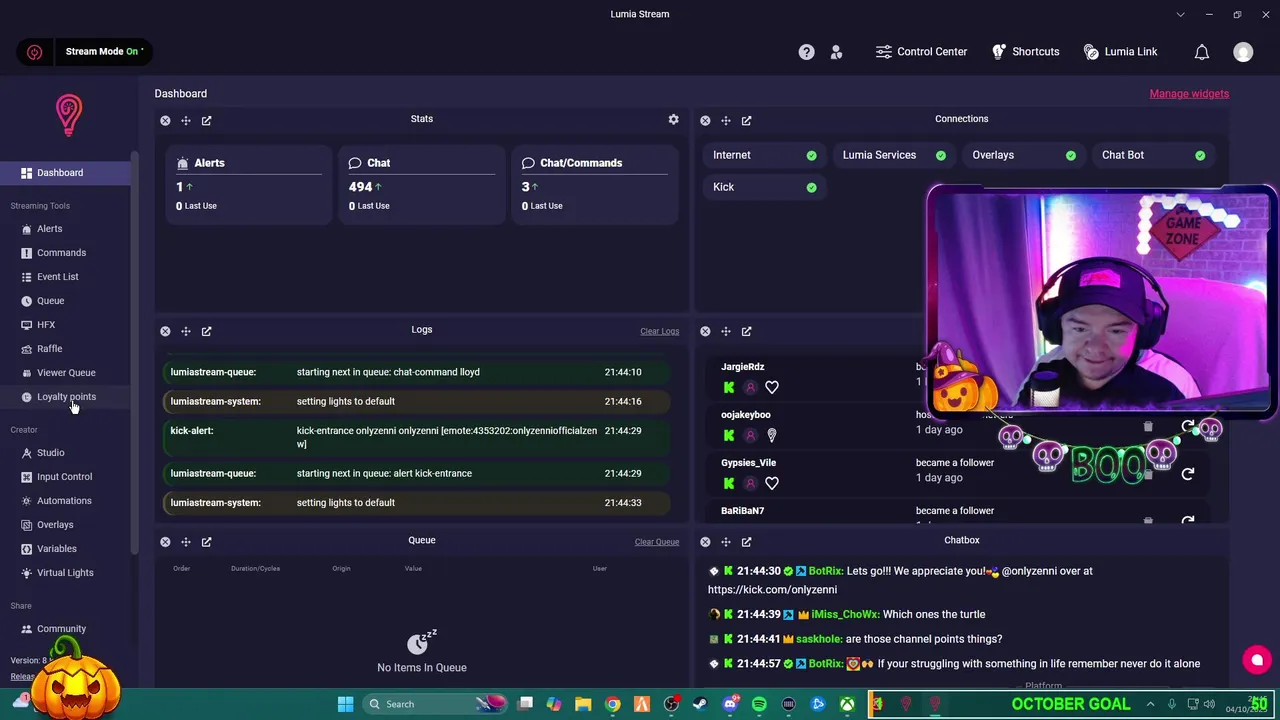Pop out the Logs widget
Image resolution: width=1280 pixels, height=720 pixels.
[x=206, y=331]
